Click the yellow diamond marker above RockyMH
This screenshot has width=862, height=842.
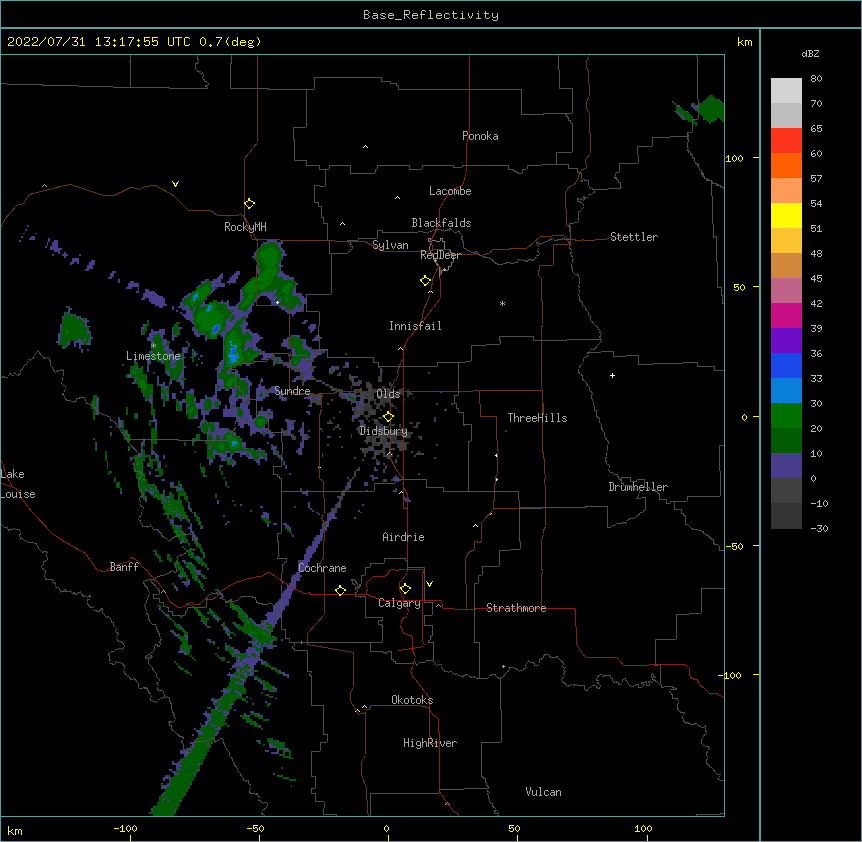pos(249,204)
